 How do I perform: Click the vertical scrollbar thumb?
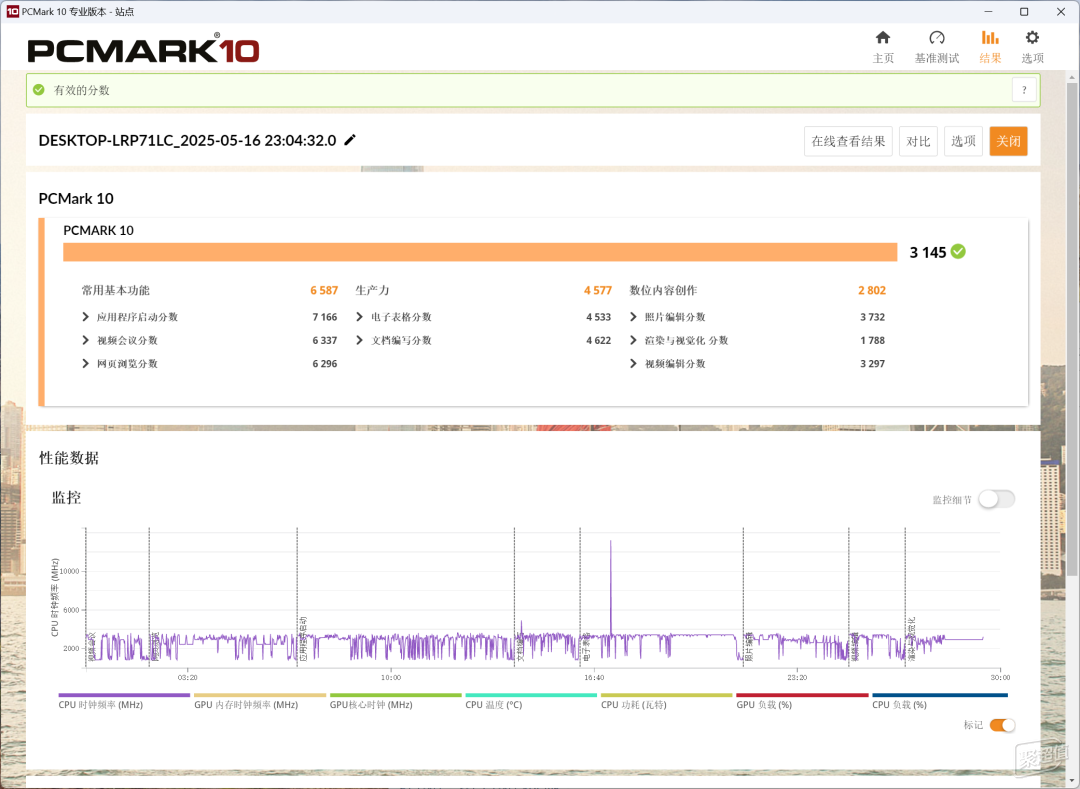1072,329
